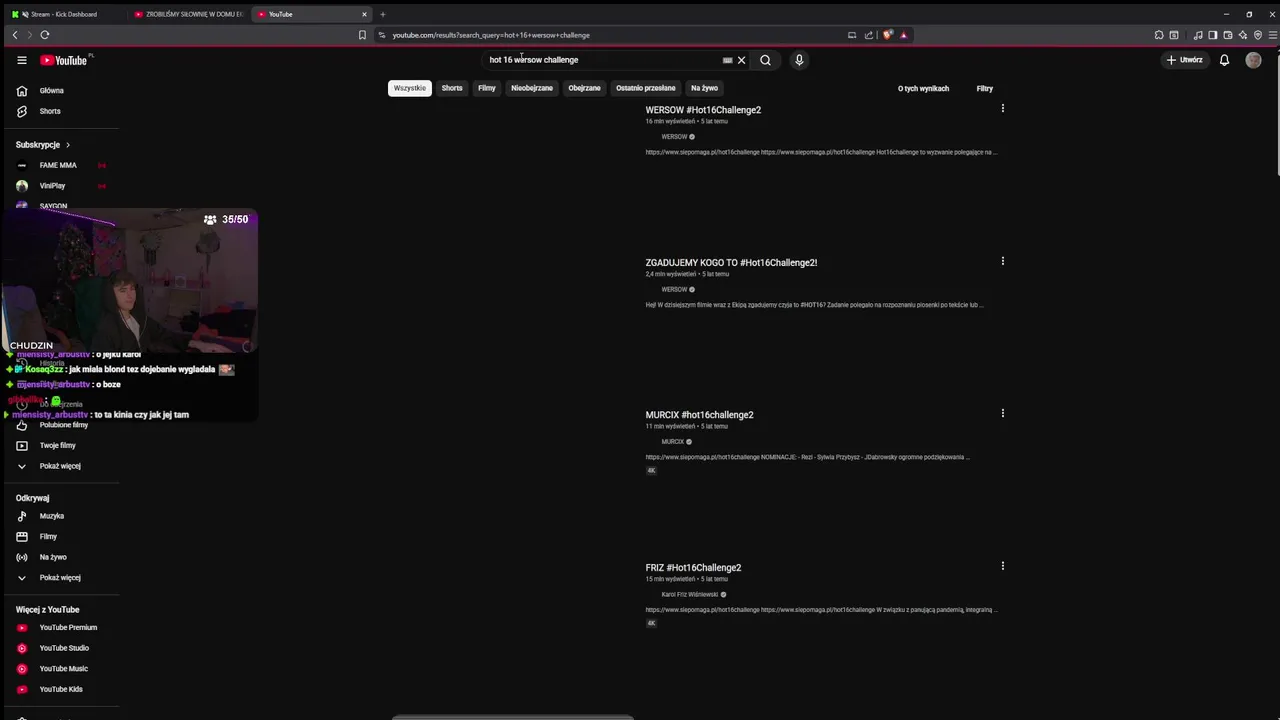Open site settings icon beside the URL
Image resolution: width=1280 pixels, height=720 pixels.
pyautogui.click(x=382, y=35)
